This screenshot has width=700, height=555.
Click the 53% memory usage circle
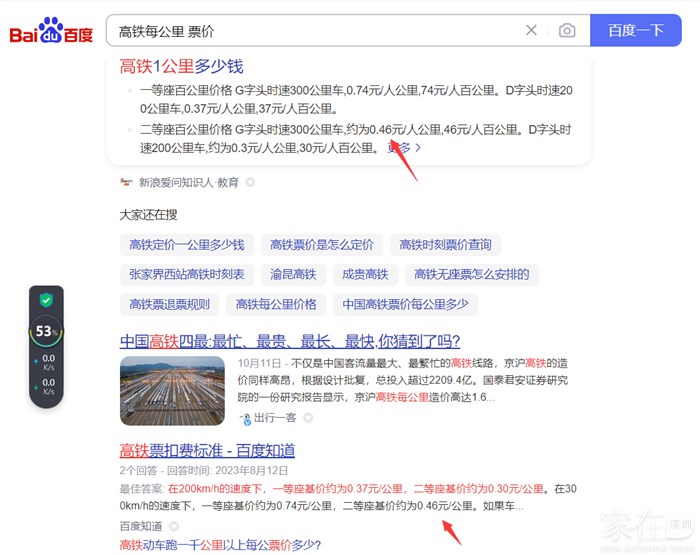pos(46,331)
